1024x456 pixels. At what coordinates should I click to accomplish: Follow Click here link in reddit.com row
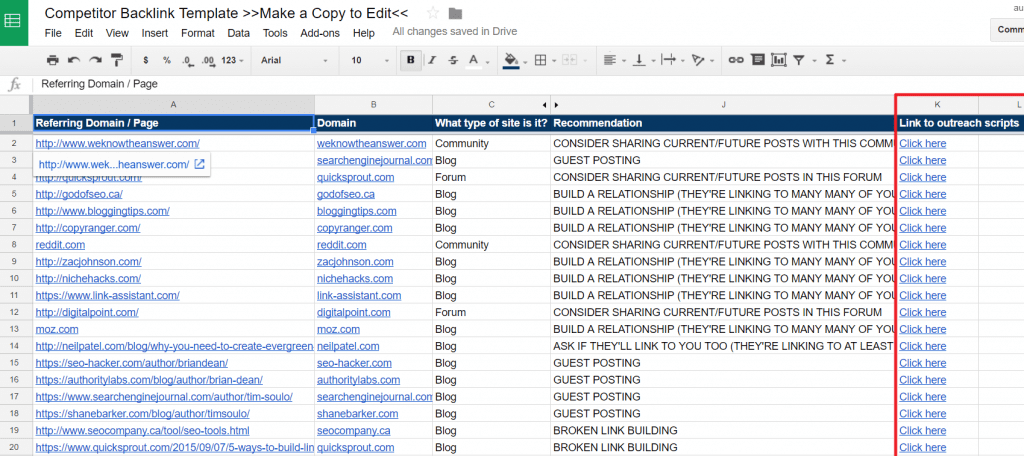click(x=922, y=245)
